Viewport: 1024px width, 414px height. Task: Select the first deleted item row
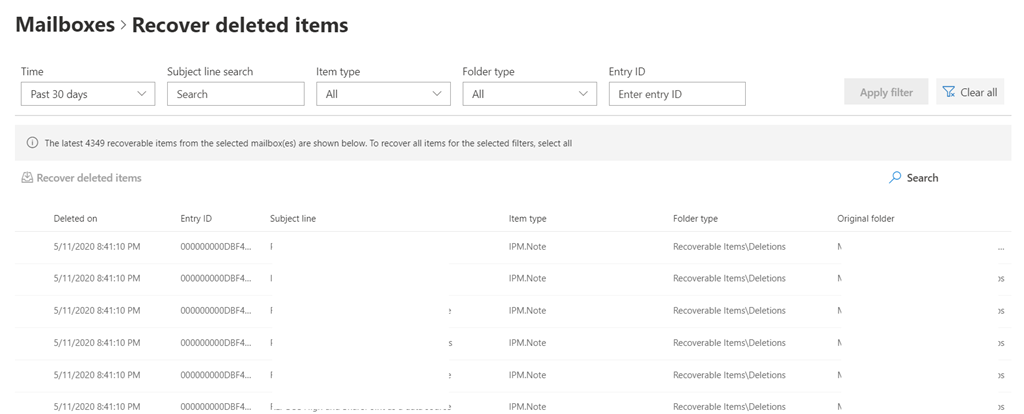point(96,246)
